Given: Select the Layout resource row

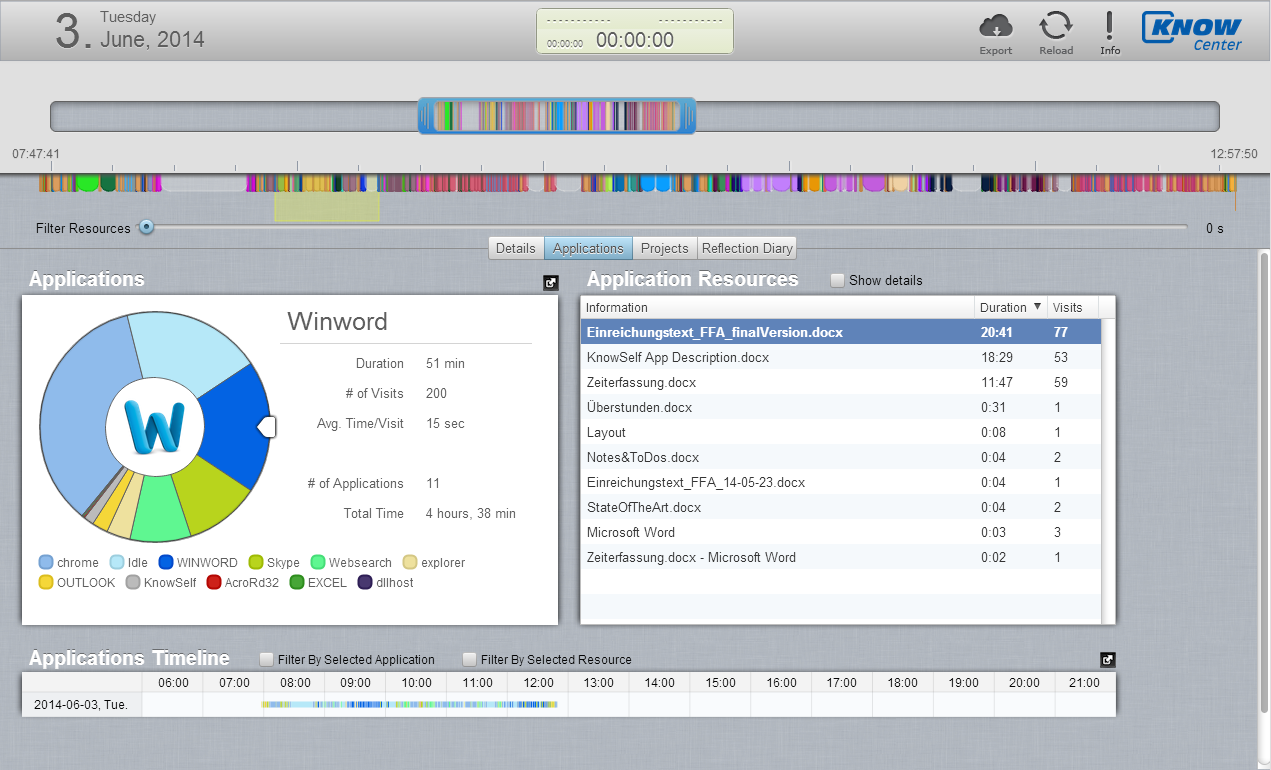Looking at the screenshot, I should [x=841, y=432].
